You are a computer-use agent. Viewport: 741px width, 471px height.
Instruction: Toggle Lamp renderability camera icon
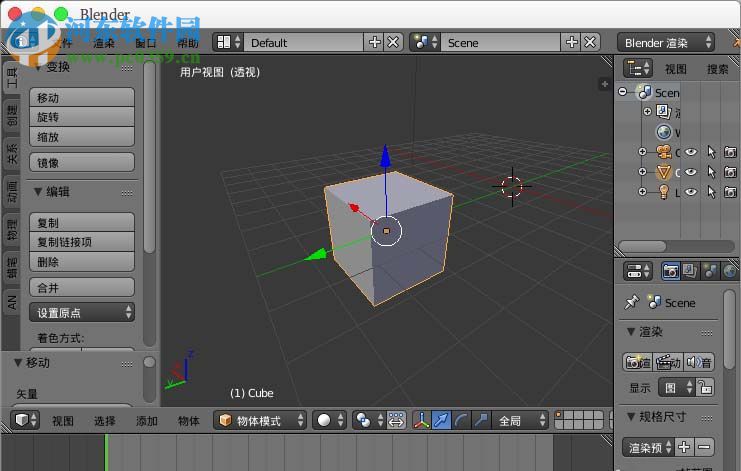tap(731, 192)
